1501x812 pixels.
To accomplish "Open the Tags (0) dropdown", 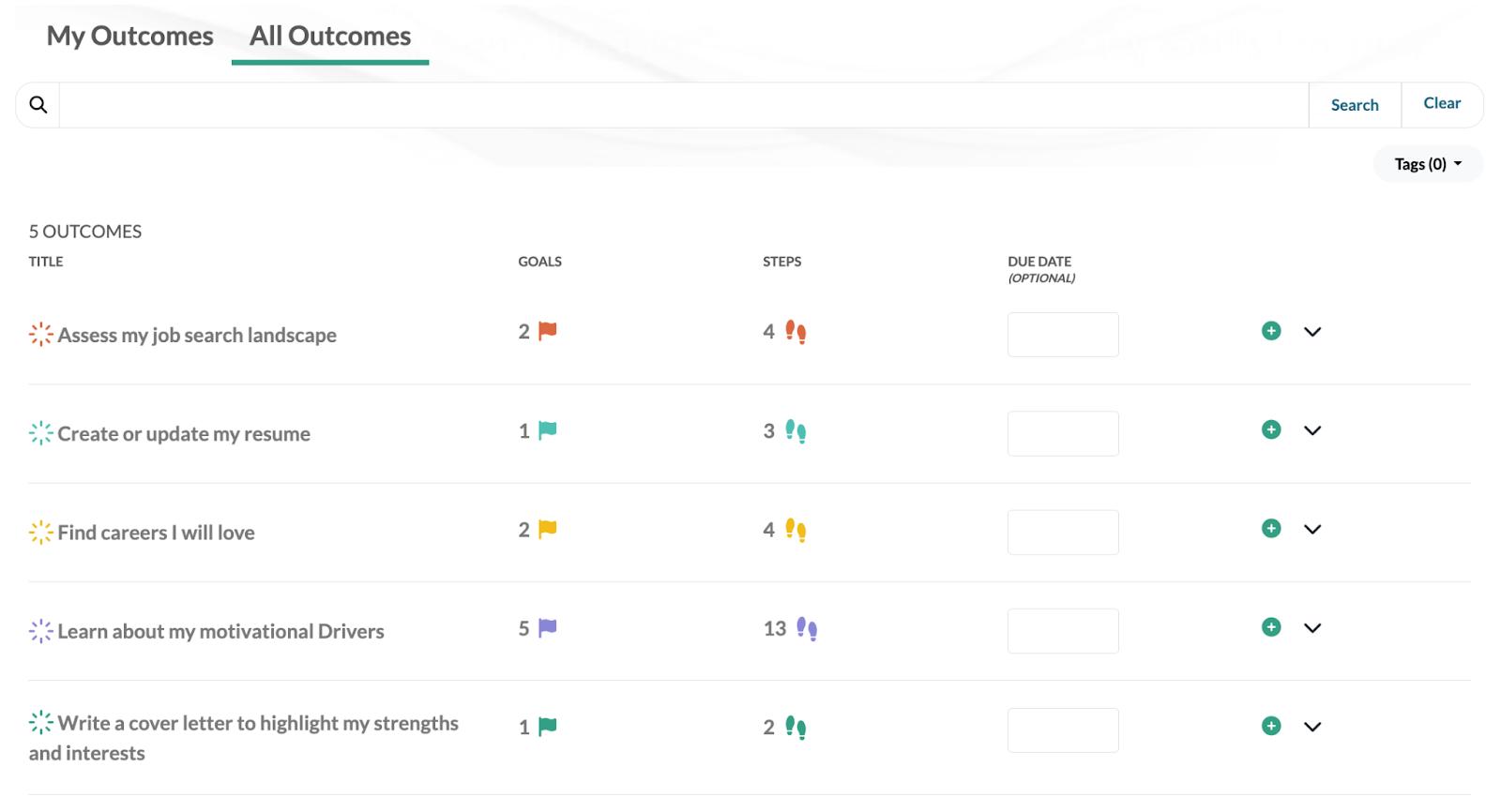I will pyautogui.click(x=1427, y=164).
